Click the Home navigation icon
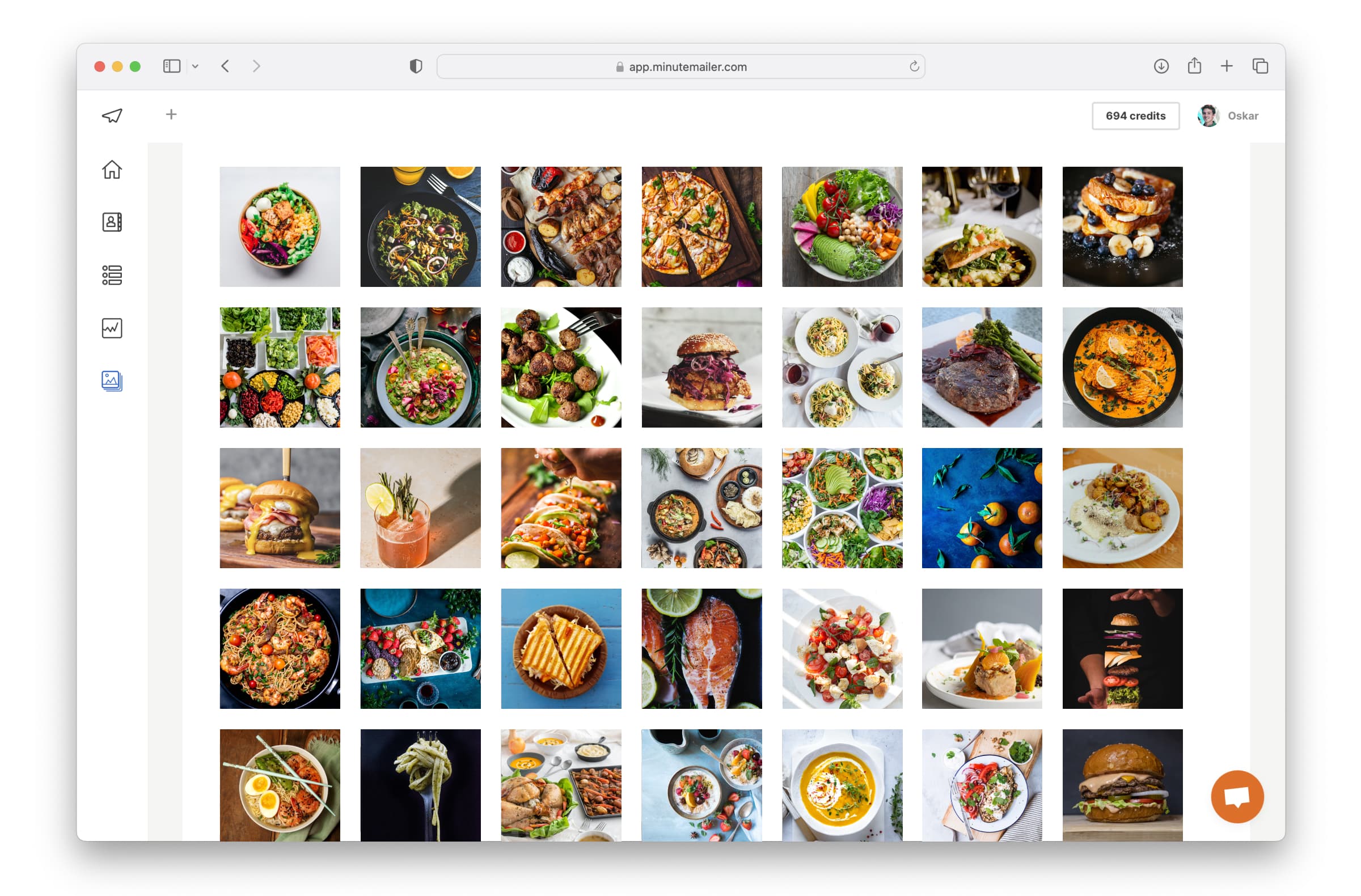The height and width of the screenshot is (896, 1361). point(111,169)
